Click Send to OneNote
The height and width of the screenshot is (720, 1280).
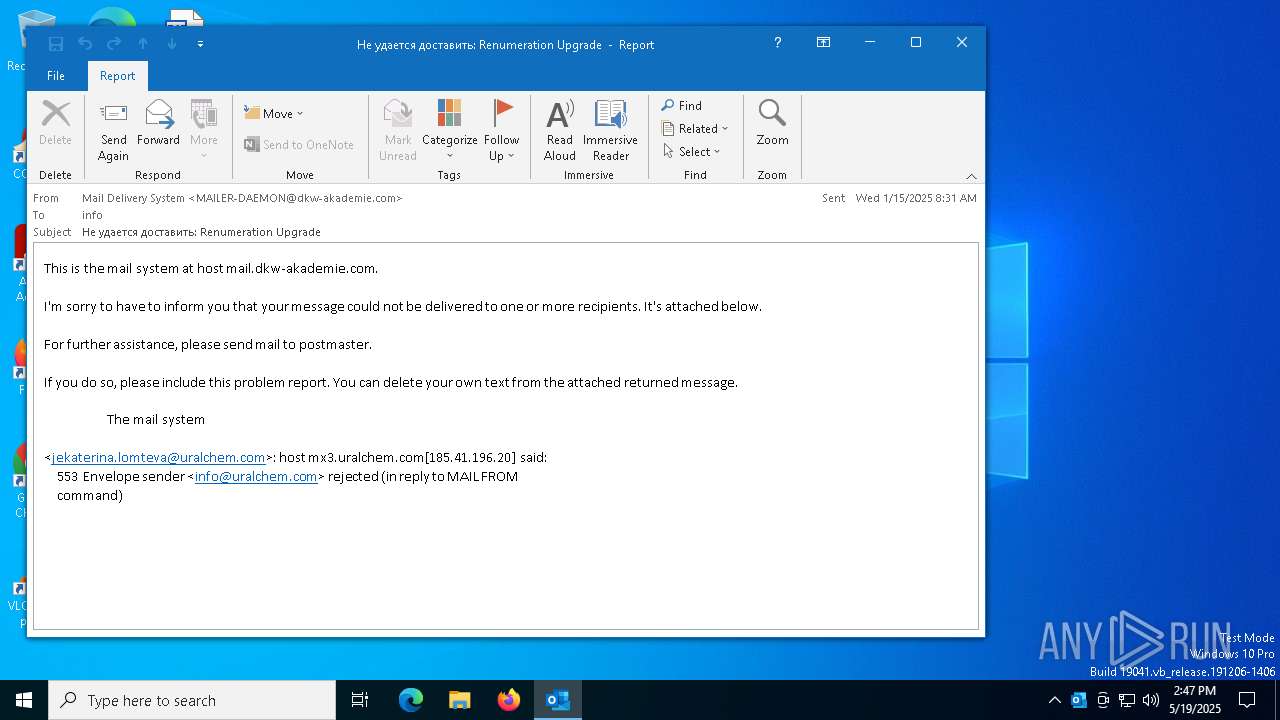click(x=299, y=145)
